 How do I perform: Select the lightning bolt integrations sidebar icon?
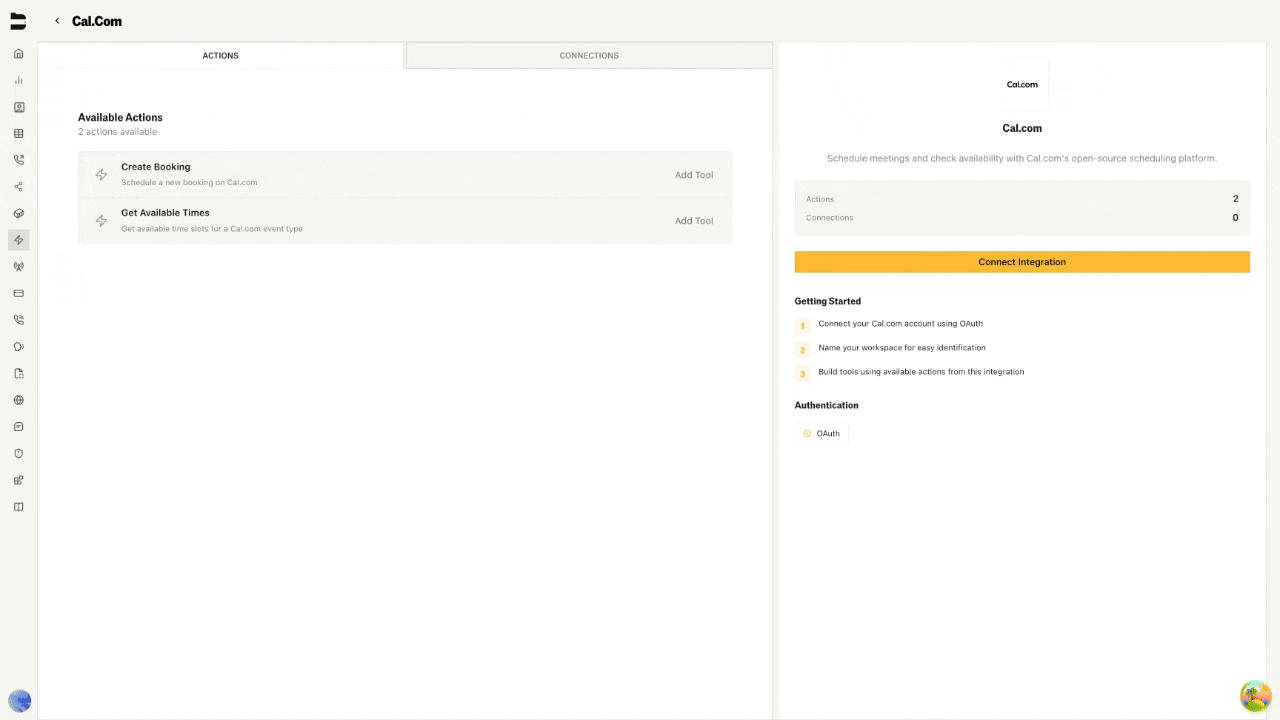18,240
